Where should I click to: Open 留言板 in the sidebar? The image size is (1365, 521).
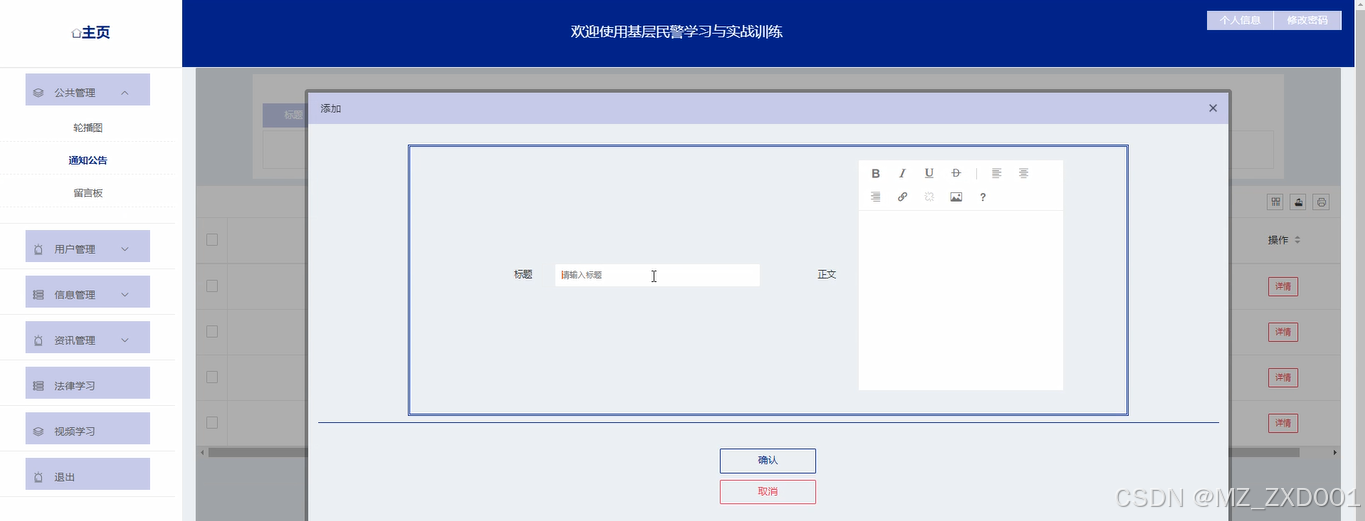point(88,193)
